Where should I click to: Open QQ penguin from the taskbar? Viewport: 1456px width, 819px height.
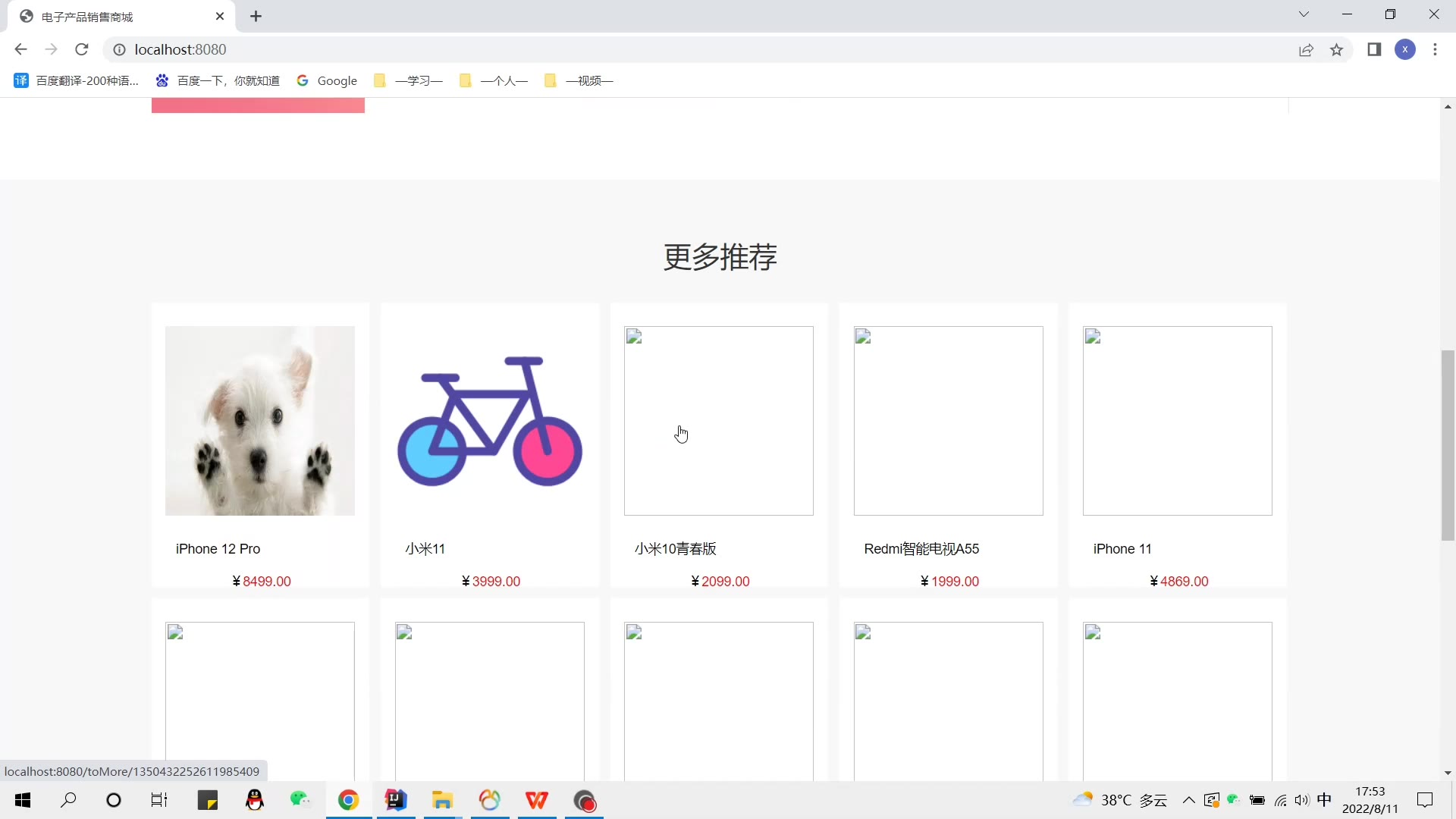[x=255, y=800]
